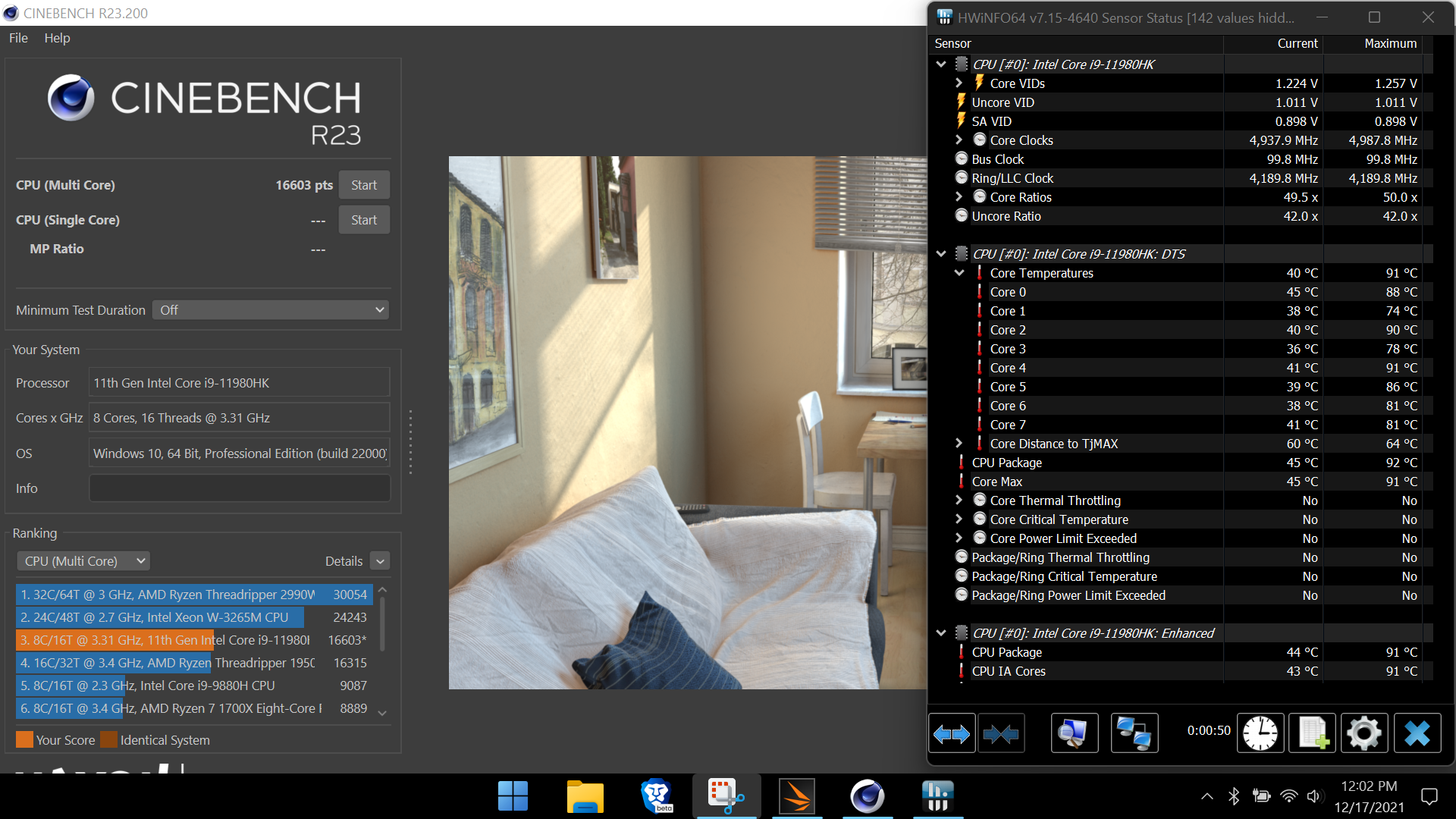
Task: Show hidden tray icons chevron
Action: tap(1207, 796)
